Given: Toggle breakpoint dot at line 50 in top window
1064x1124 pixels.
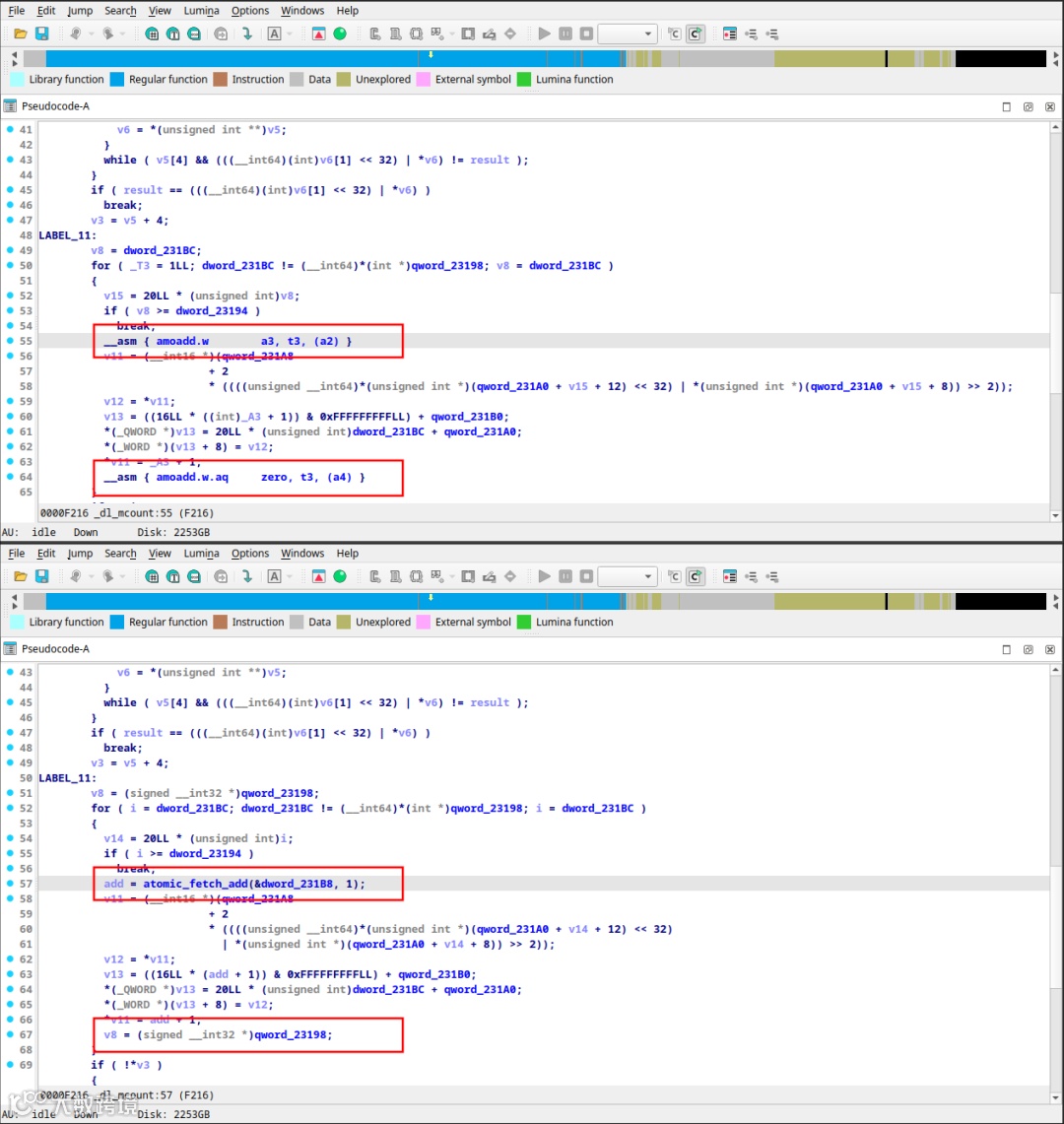Looking at the screenshot, I should [10, 265].
